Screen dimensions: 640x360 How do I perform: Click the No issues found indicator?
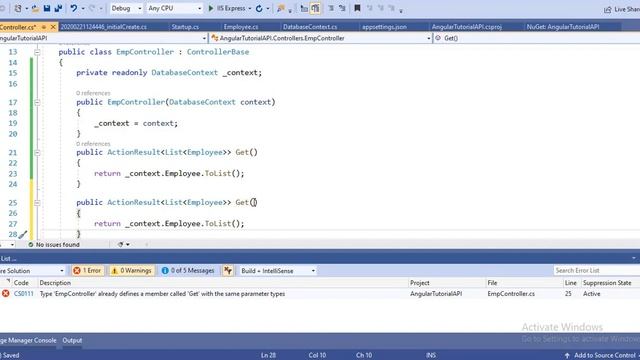[54, 244]
